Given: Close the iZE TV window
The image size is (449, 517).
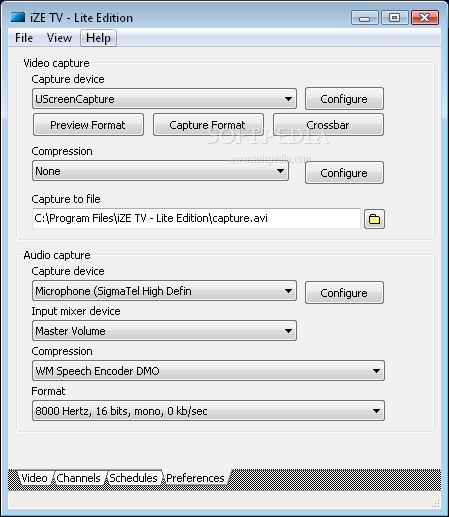Looking at the screenshot, I should pos(425,18).
